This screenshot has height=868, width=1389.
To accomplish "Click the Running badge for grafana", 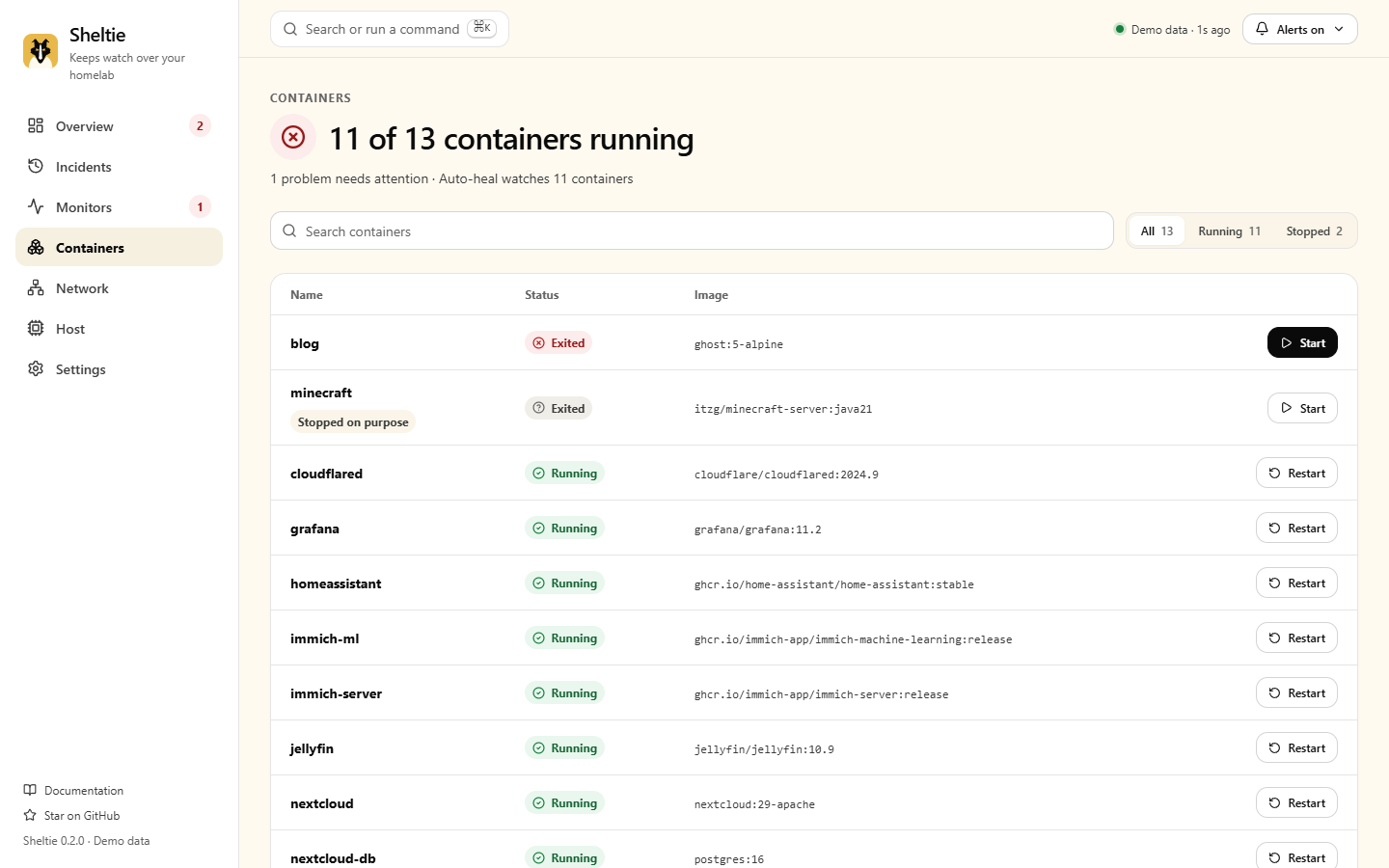I will pos(564,529).
